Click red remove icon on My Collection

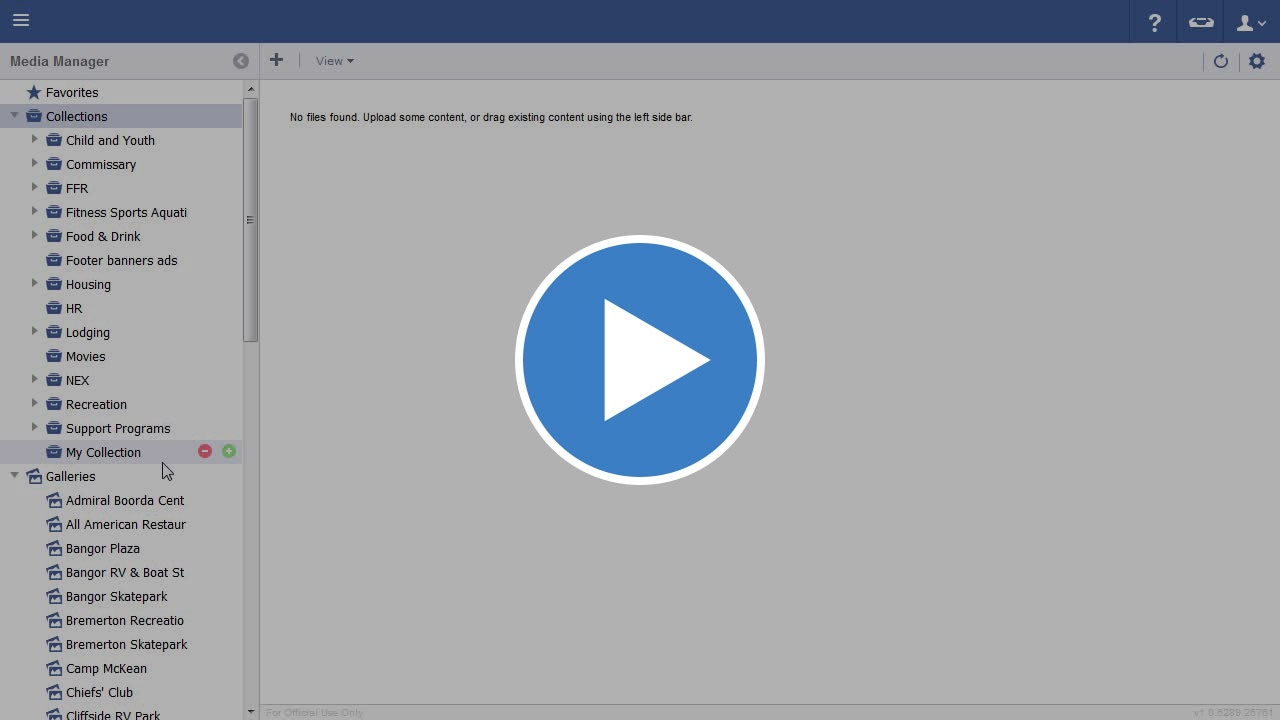[205, 452]
